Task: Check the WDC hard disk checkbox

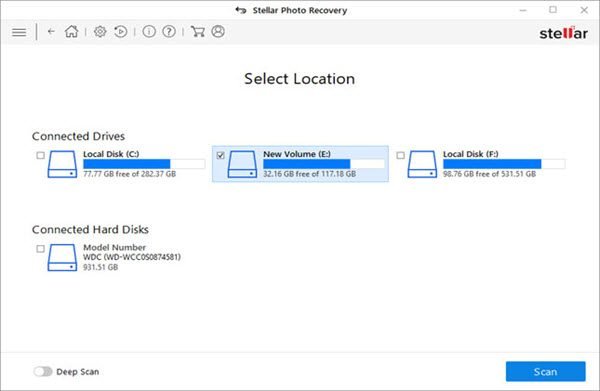Action: 40,249
